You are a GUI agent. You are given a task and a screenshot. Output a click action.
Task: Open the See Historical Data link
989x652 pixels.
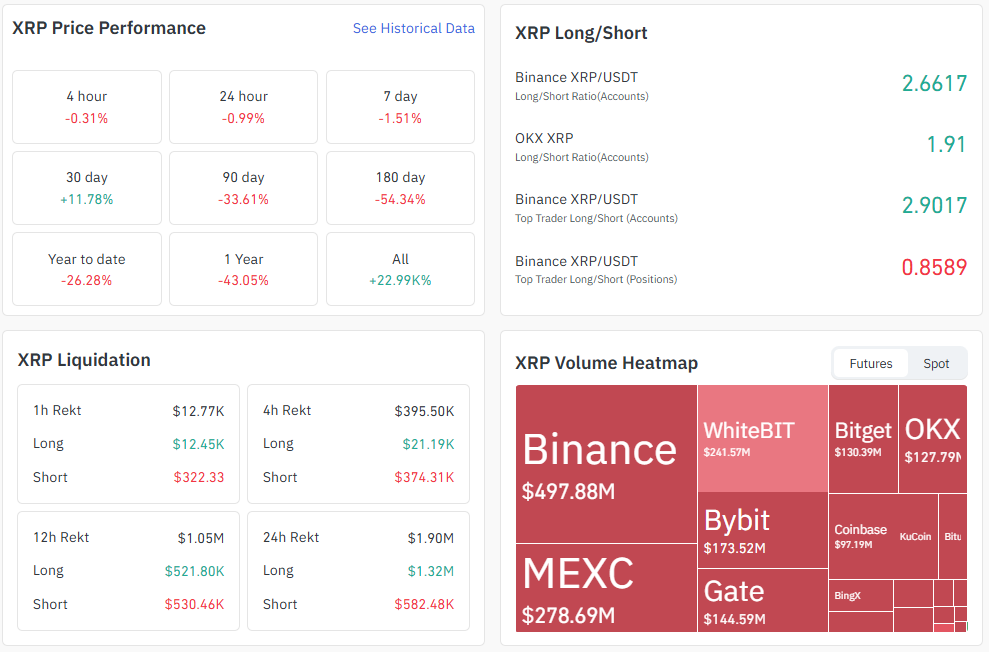tap(413, 29)
